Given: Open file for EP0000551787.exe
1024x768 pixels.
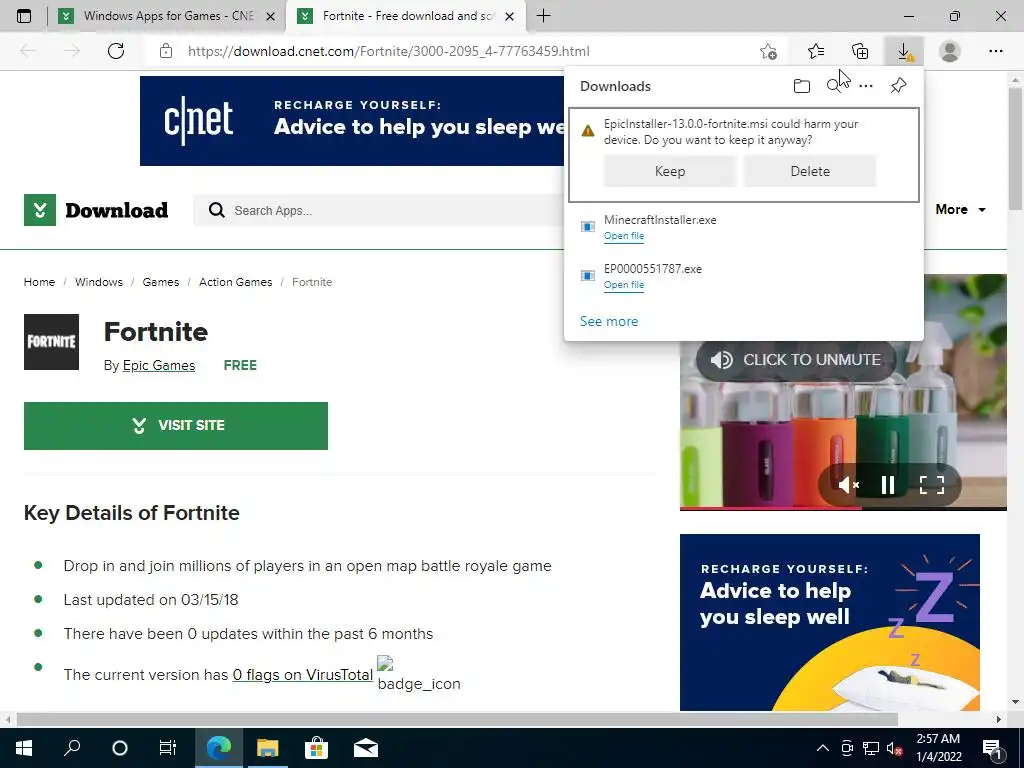Looking at the screenshot, I should coord(624,285).
